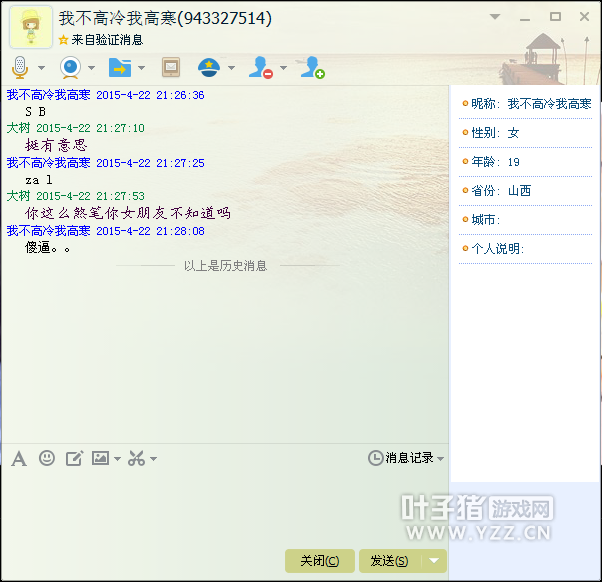Click the 关闭(C) button
The height and width of the screenshot is (582, 602).
(x=319, y=561)
